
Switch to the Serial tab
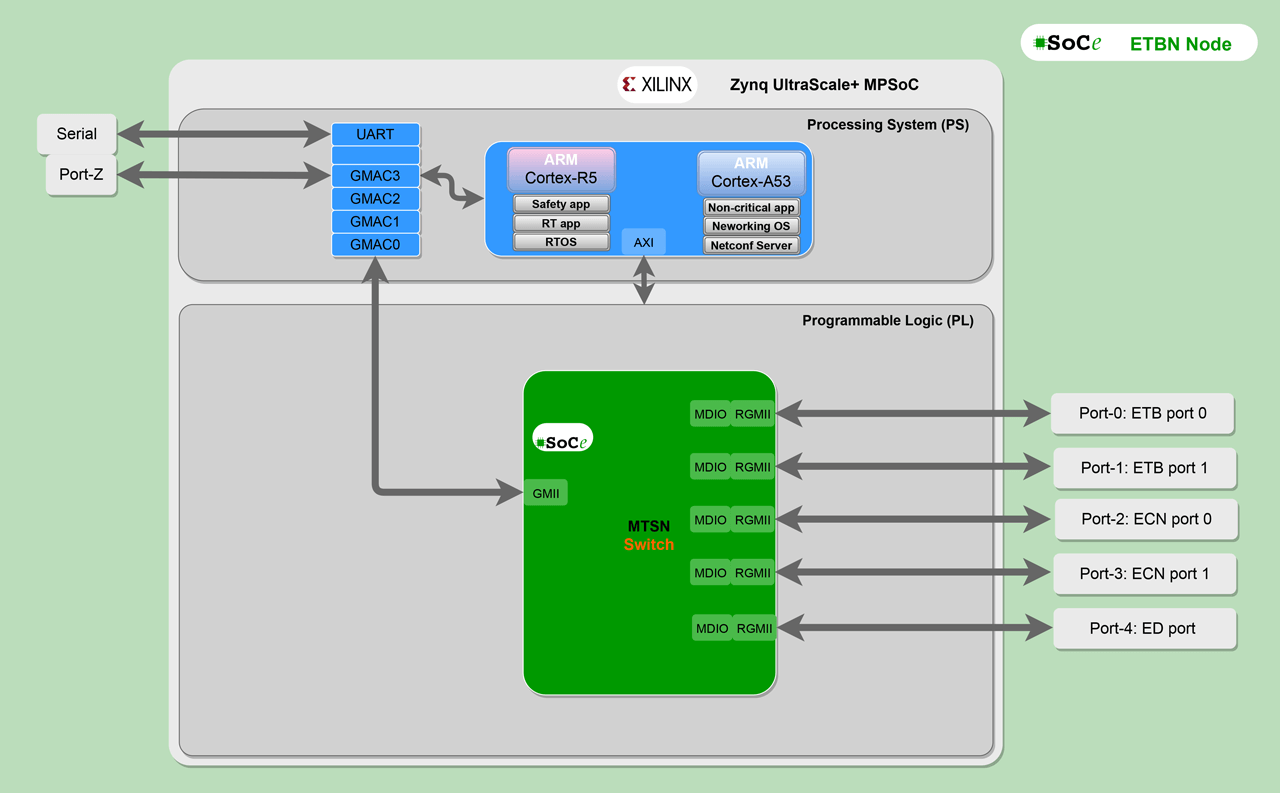tap(77, 133)
